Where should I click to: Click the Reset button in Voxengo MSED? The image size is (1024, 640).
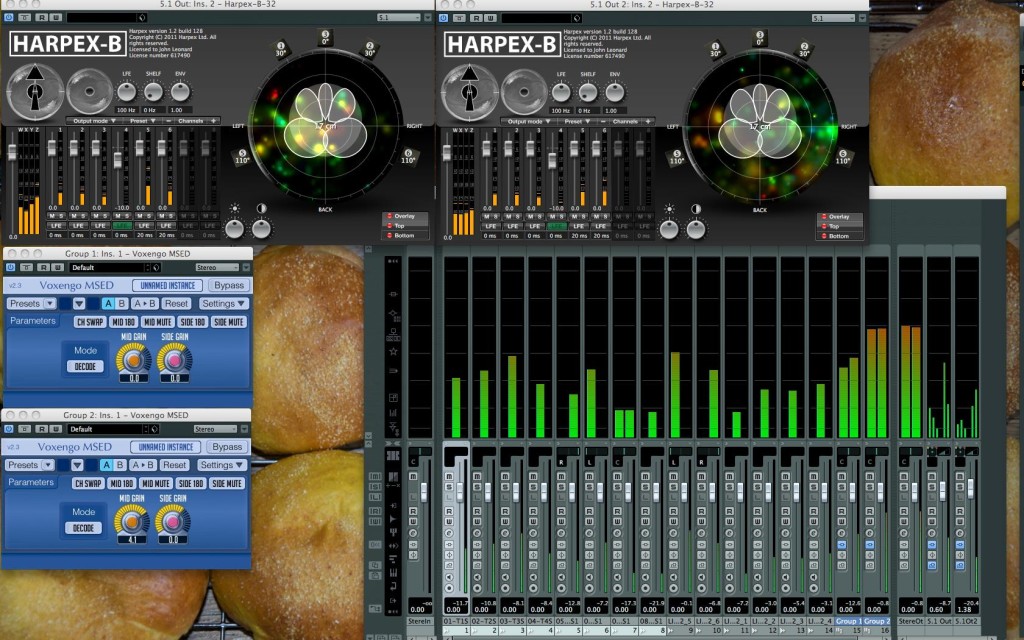176,304
